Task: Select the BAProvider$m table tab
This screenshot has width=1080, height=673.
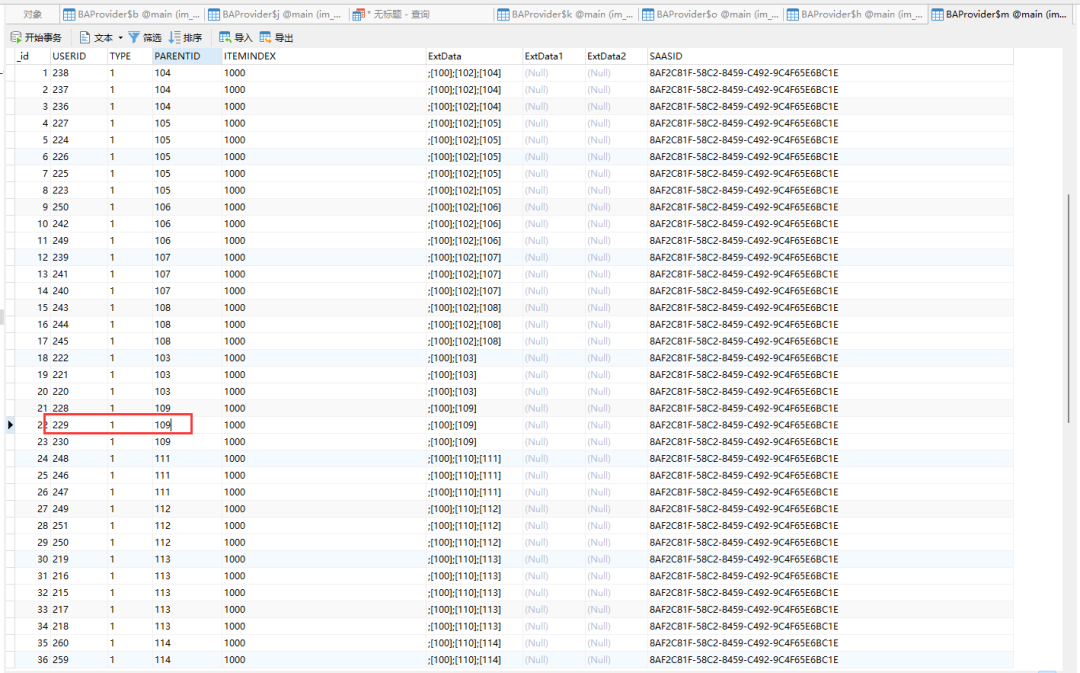Action: coord(1000,14)
